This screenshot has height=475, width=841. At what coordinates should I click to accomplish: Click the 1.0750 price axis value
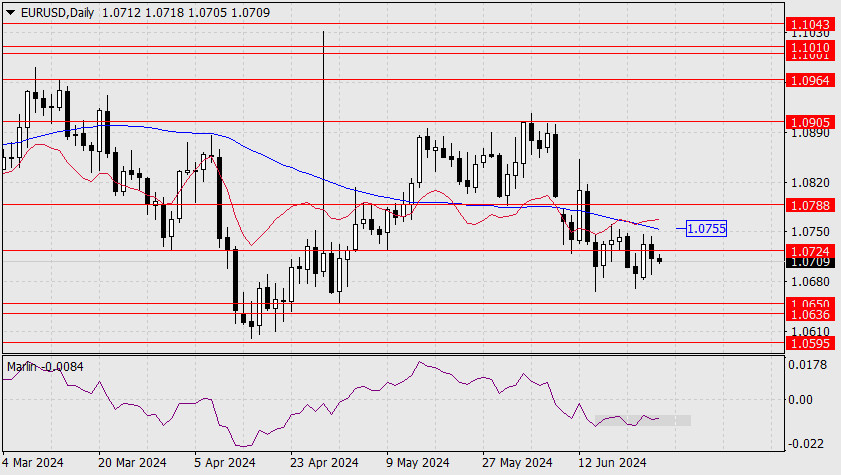(x=810, y=232)
